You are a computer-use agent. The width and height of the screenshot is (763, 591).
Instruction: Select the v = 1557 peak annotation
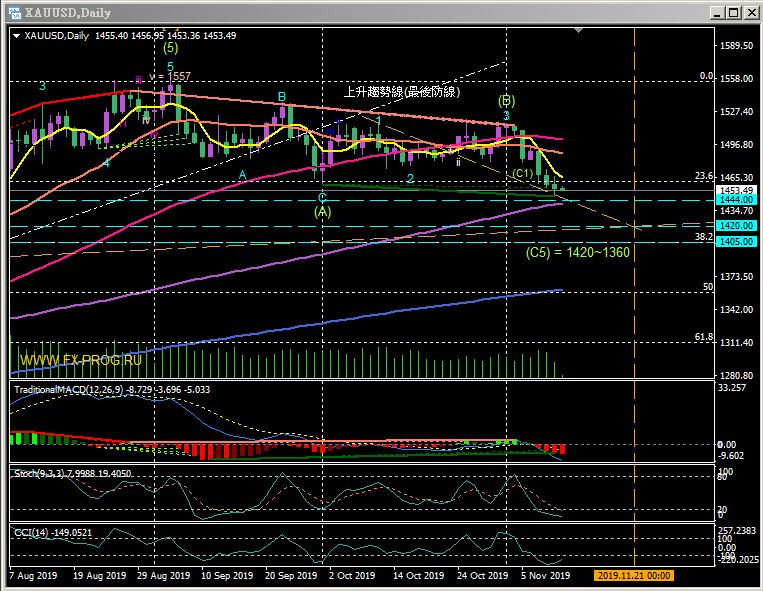[x=170, y=77]
